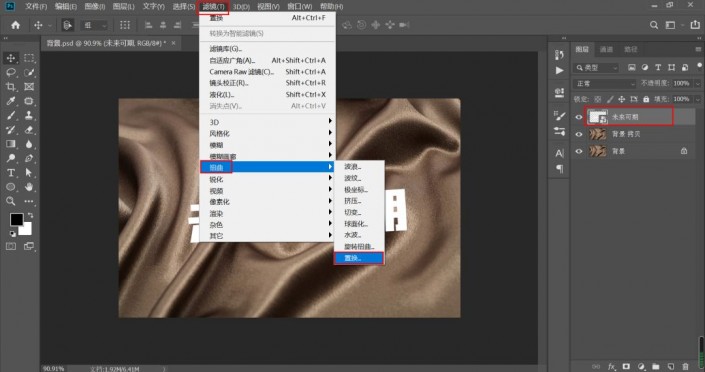Select the Eyedropper tool
Screen dimensions: 705x372
11,101
